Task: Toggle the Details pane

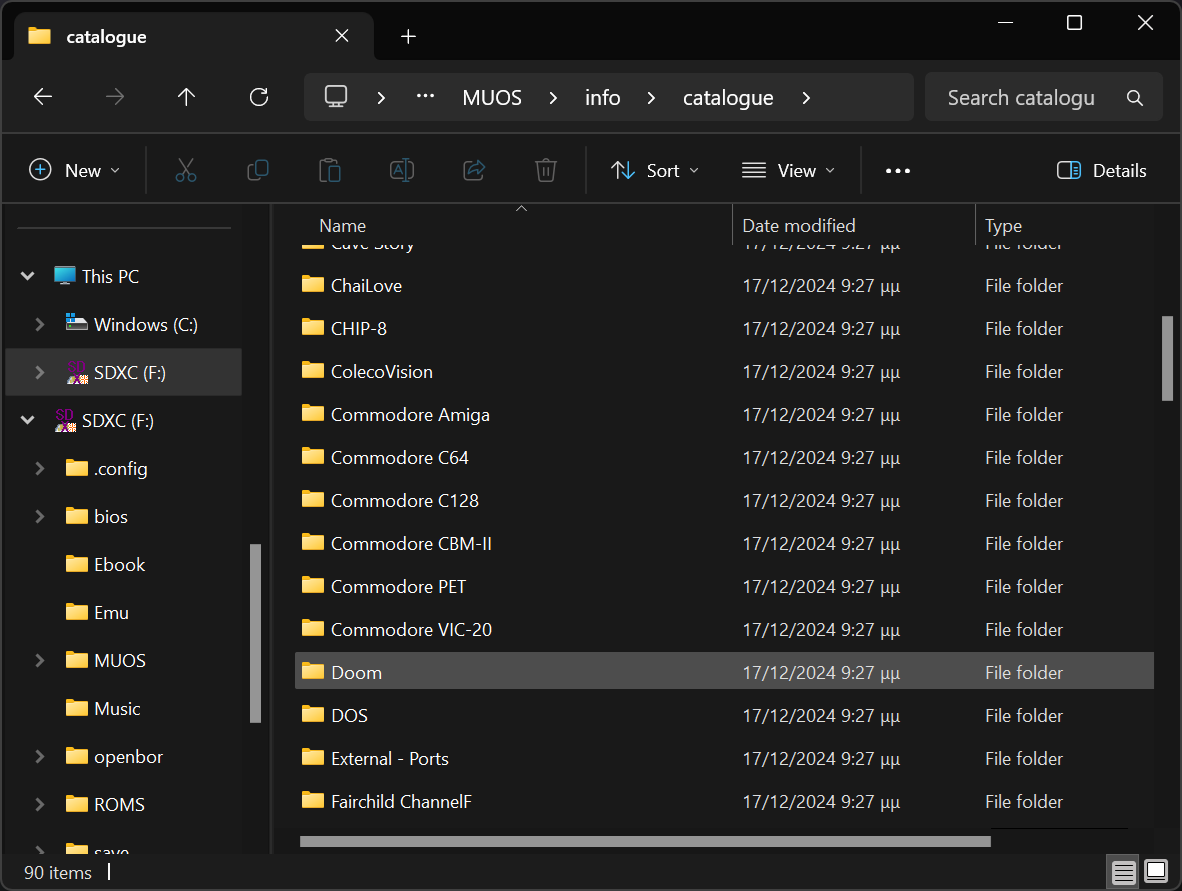Action: 1102,171
